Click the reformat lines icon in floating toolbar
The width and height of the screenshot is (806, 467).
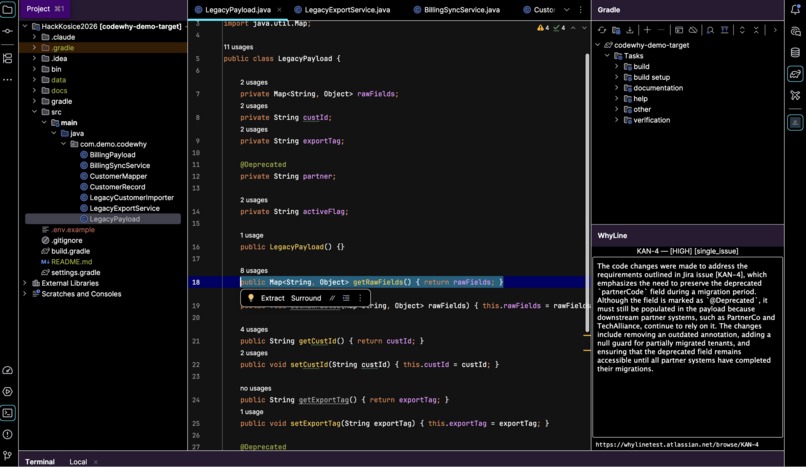346,298
